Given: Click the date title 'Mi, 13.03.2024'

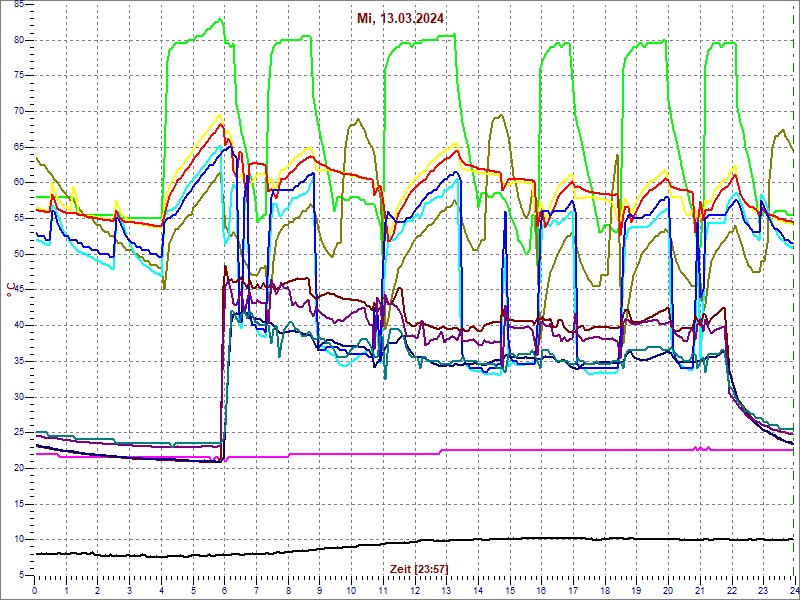Looking at the screenshot, I should click(x=401, y=19).
